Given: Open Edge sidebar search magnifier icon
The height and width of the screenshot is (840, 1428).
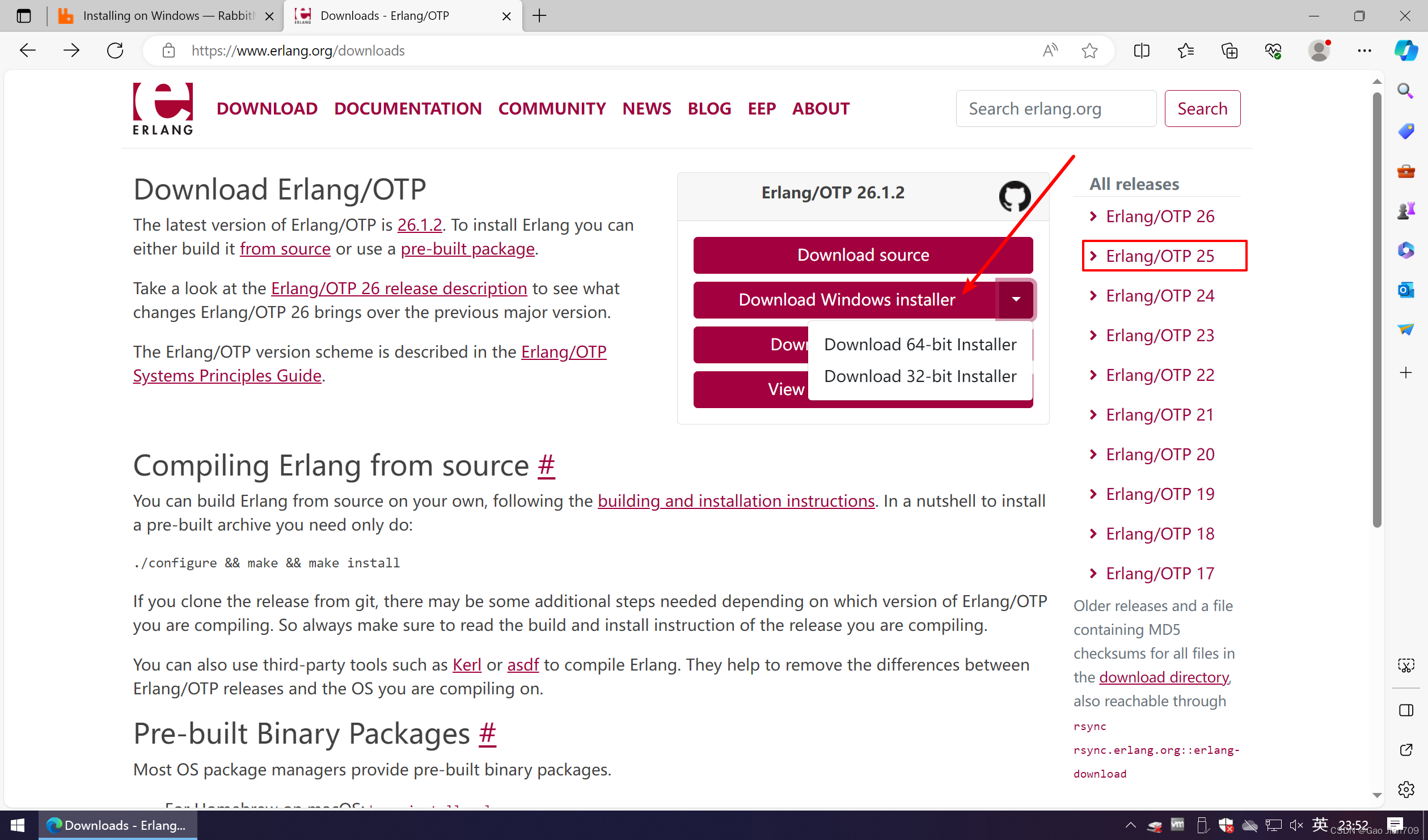Looking at the screenshot, I should [x=1405, y=91].
